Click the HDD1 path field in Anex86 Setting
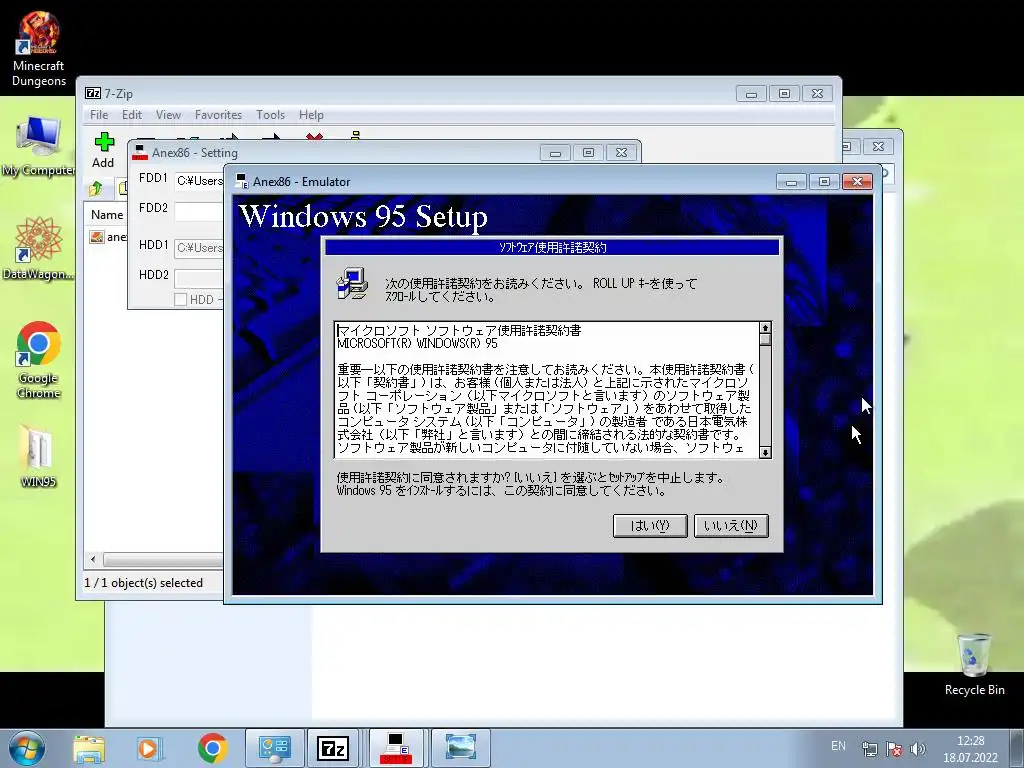The image size is (1024, 768). tap(199, 248)
